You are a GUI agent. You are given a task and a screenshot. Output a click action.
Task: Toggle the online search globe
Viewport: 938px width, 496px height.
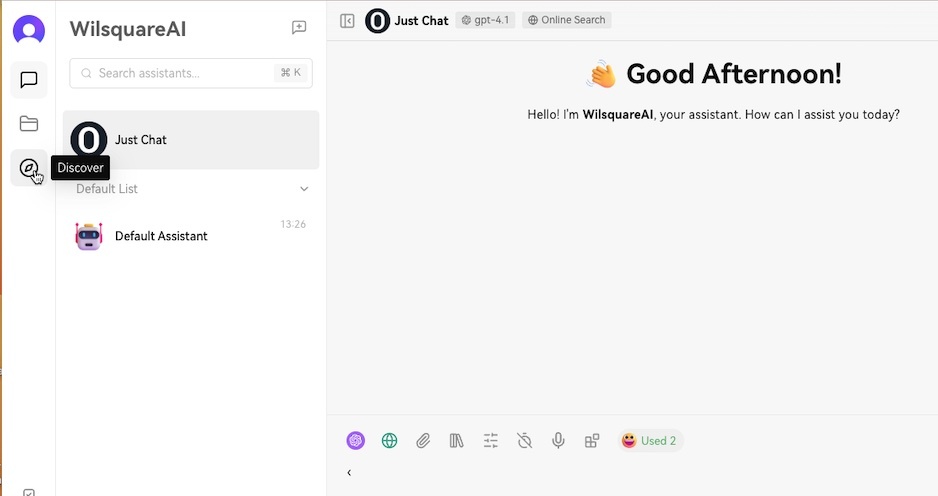coord(389,440)
